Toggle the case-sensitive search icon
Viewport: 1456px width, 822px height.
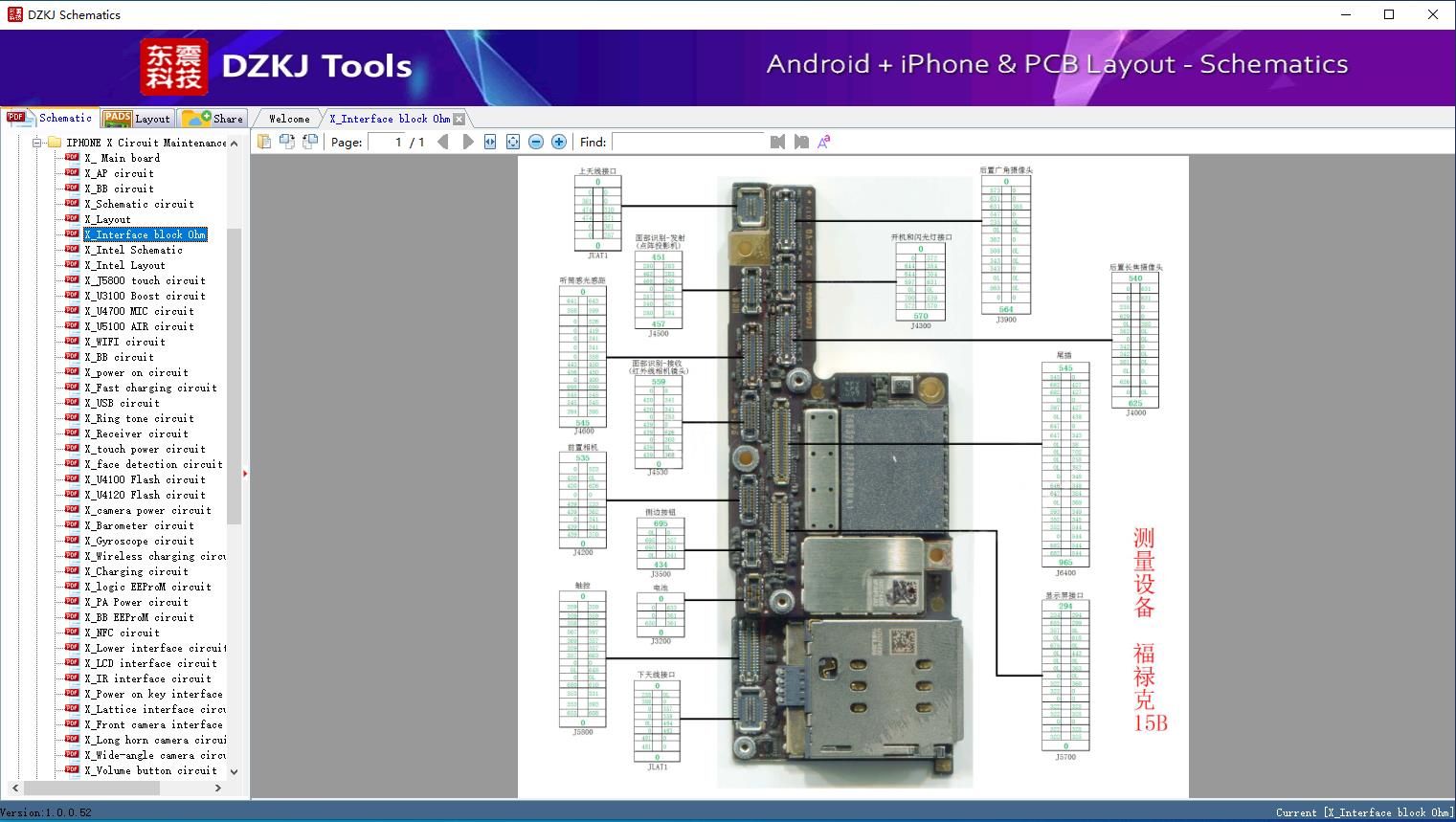click(824, 141)
